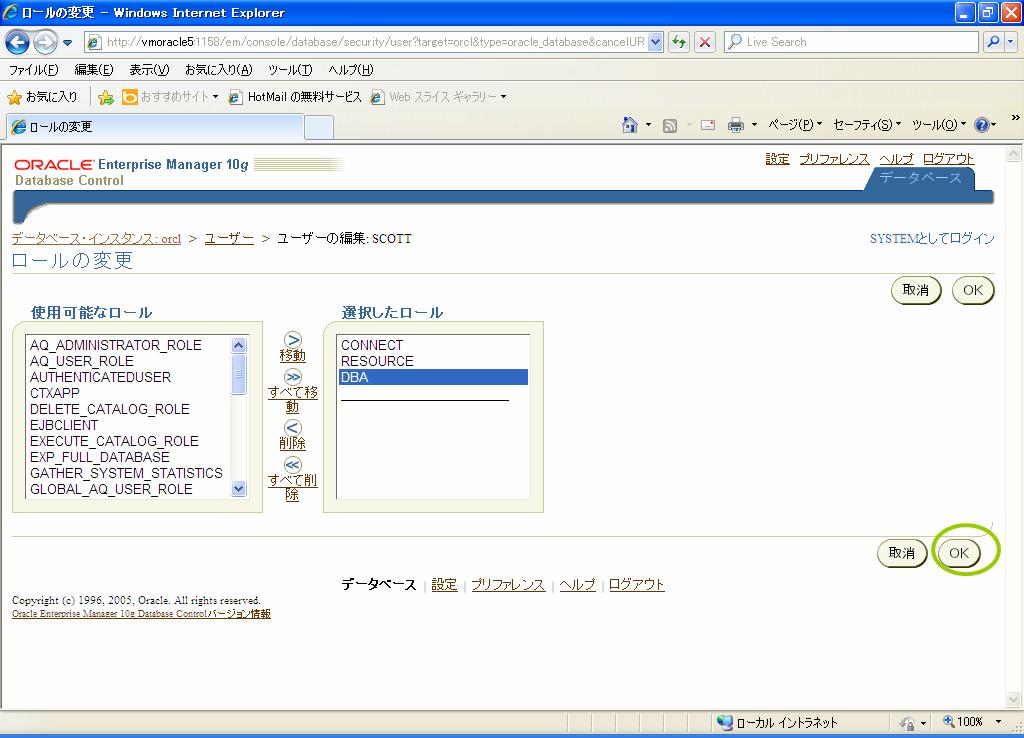The image size is (1024, 738).
Task: Click the add to favorites bar icon
Action: [106, 97]
